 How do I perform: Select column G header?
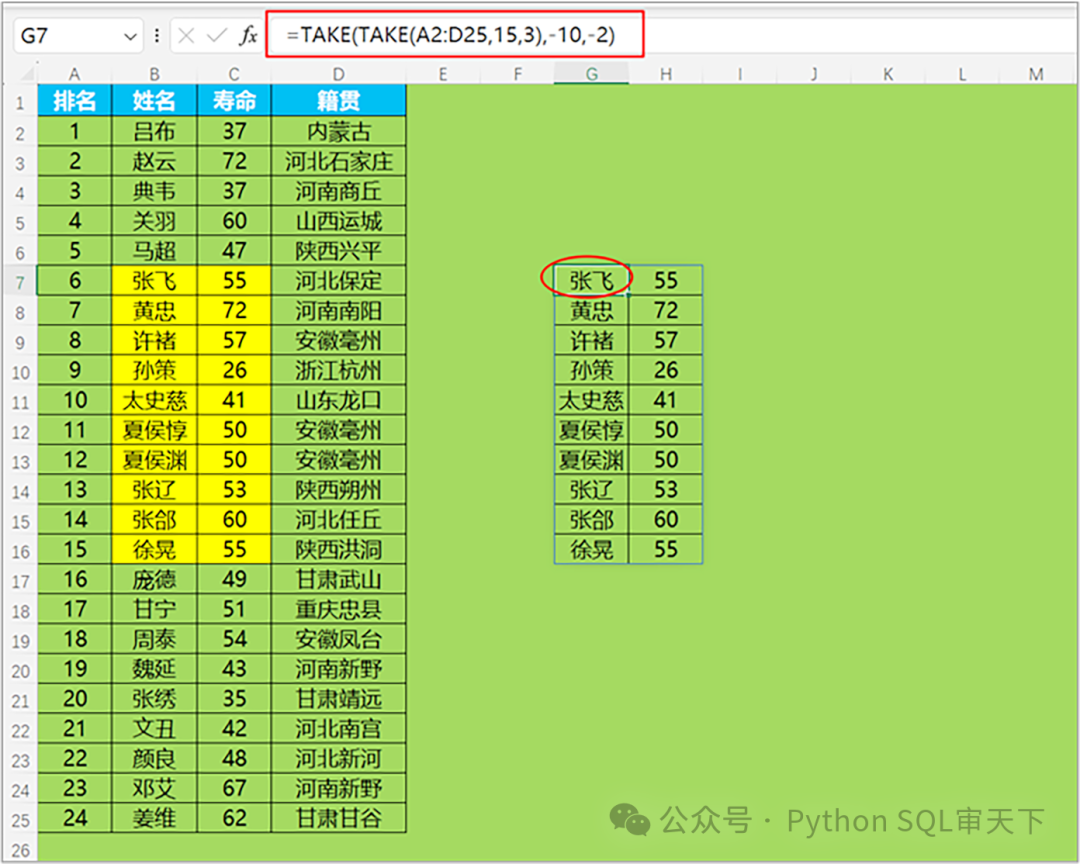592,74
